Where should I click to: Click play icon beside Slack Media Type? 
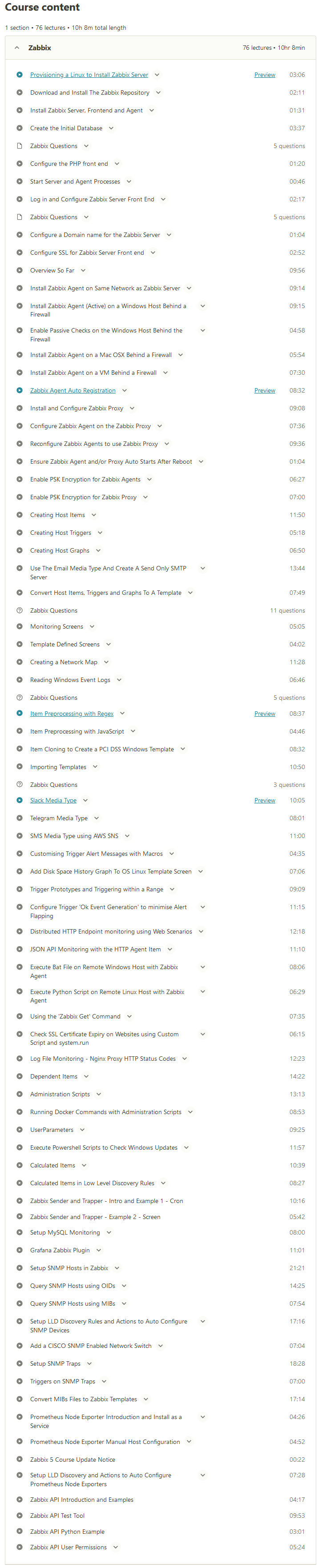click(20, 800)
